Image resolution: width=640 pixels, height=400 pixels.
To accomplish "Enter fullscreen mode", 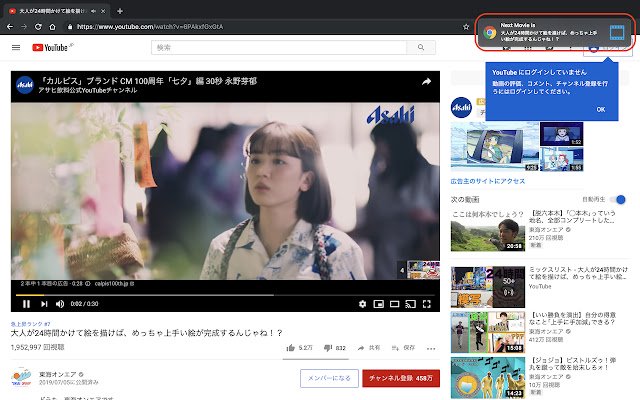I will (427, 304).
